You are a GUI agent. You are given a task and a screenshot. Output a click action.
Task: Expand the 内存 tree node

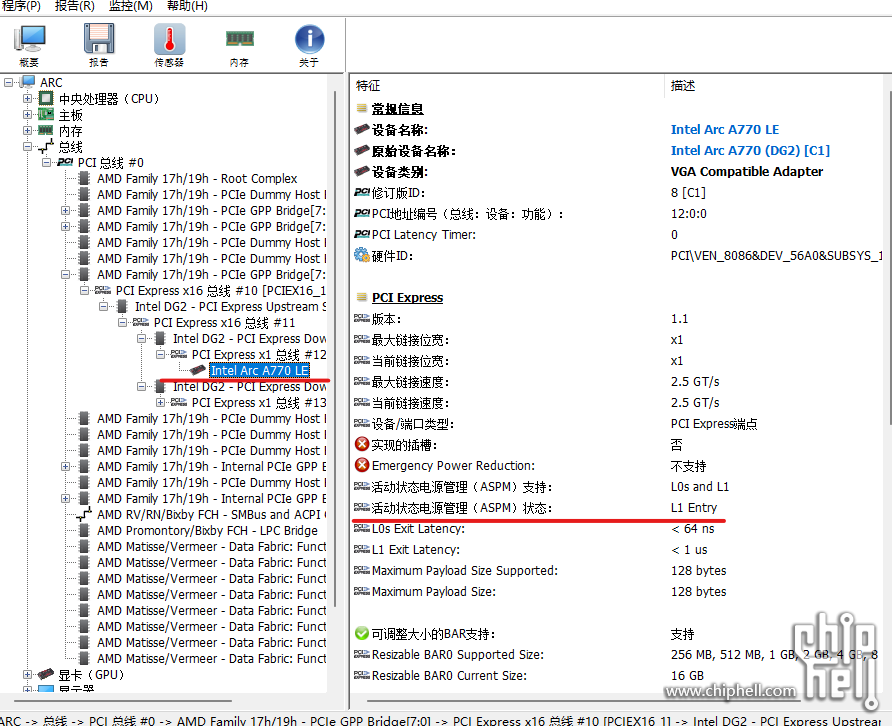click(27, 130)
